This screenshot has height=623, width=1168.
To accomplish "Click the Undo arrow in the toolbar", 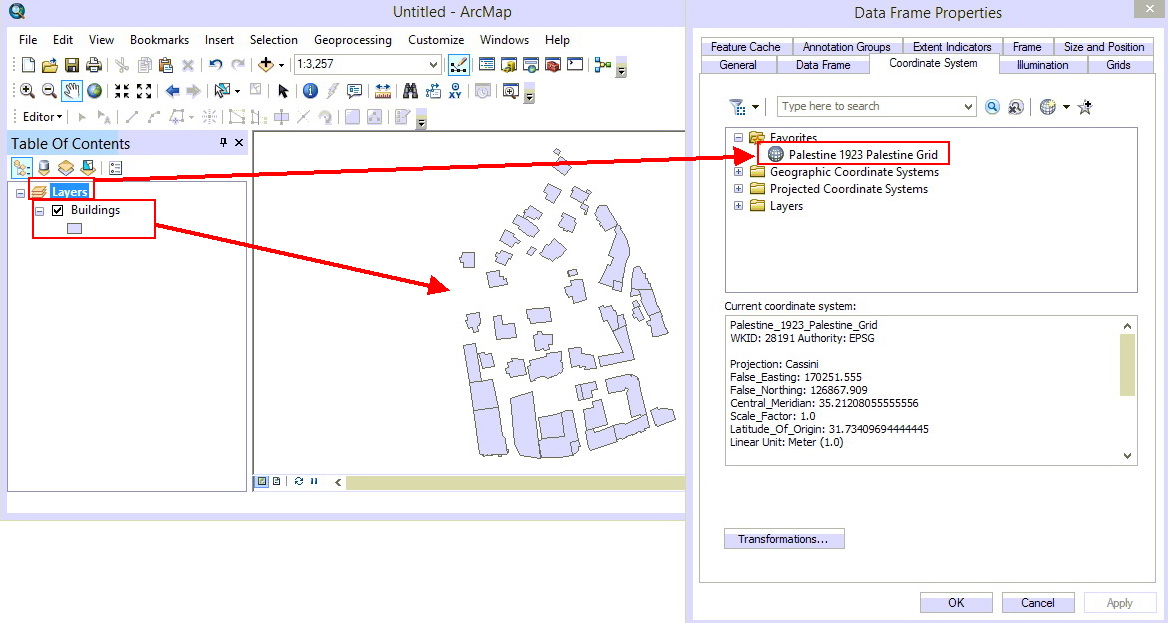I will (x=215, y=65).
